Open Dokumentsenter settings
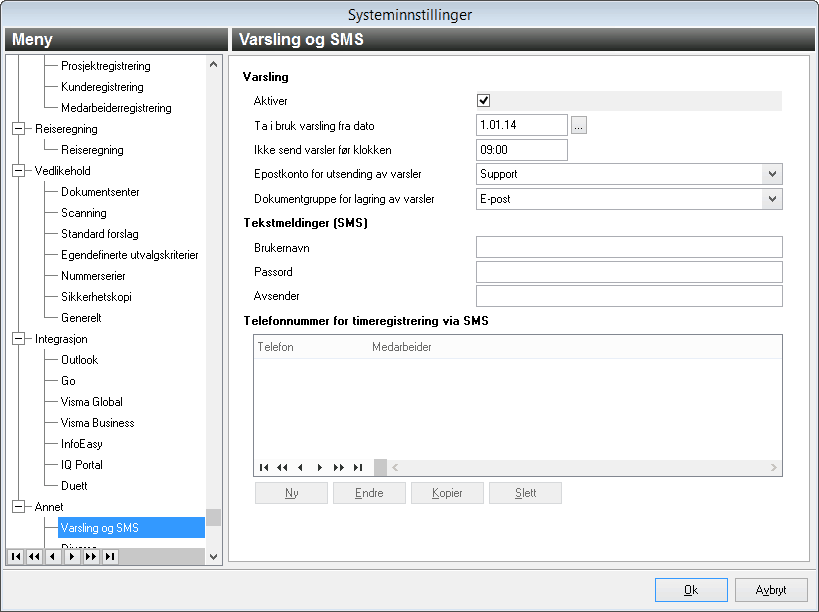The width and height of the screenshot is (819, 612). point(100,192)
